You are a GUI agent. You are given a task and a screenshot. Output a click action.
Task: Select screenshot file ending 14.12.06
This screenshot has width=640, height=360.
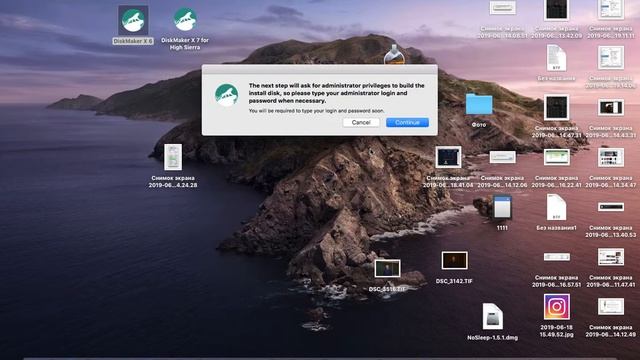502,157
